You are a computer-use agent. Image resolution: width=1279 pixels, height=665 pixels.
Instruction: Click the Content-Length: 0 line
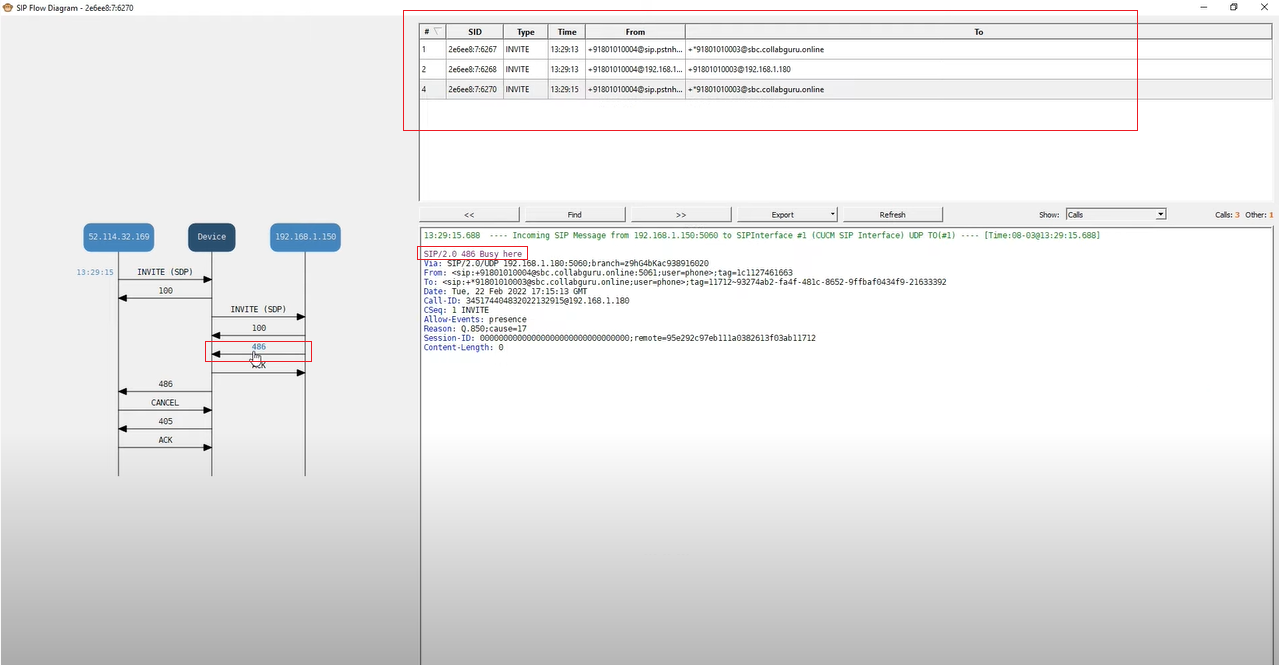pos(463,347)
